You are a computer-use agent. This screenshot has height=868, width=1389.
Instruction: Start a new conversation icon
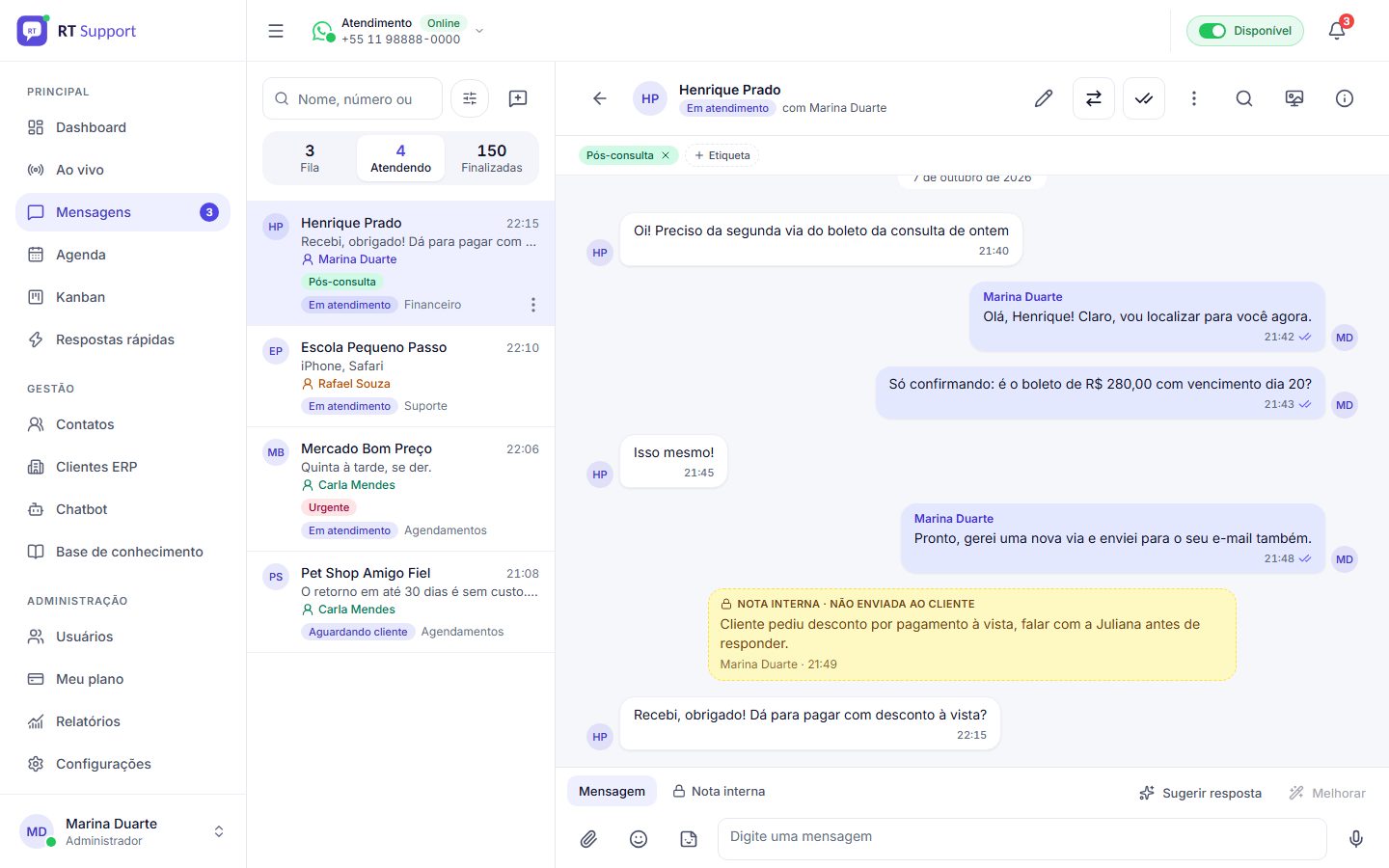(x=518, y=98)
